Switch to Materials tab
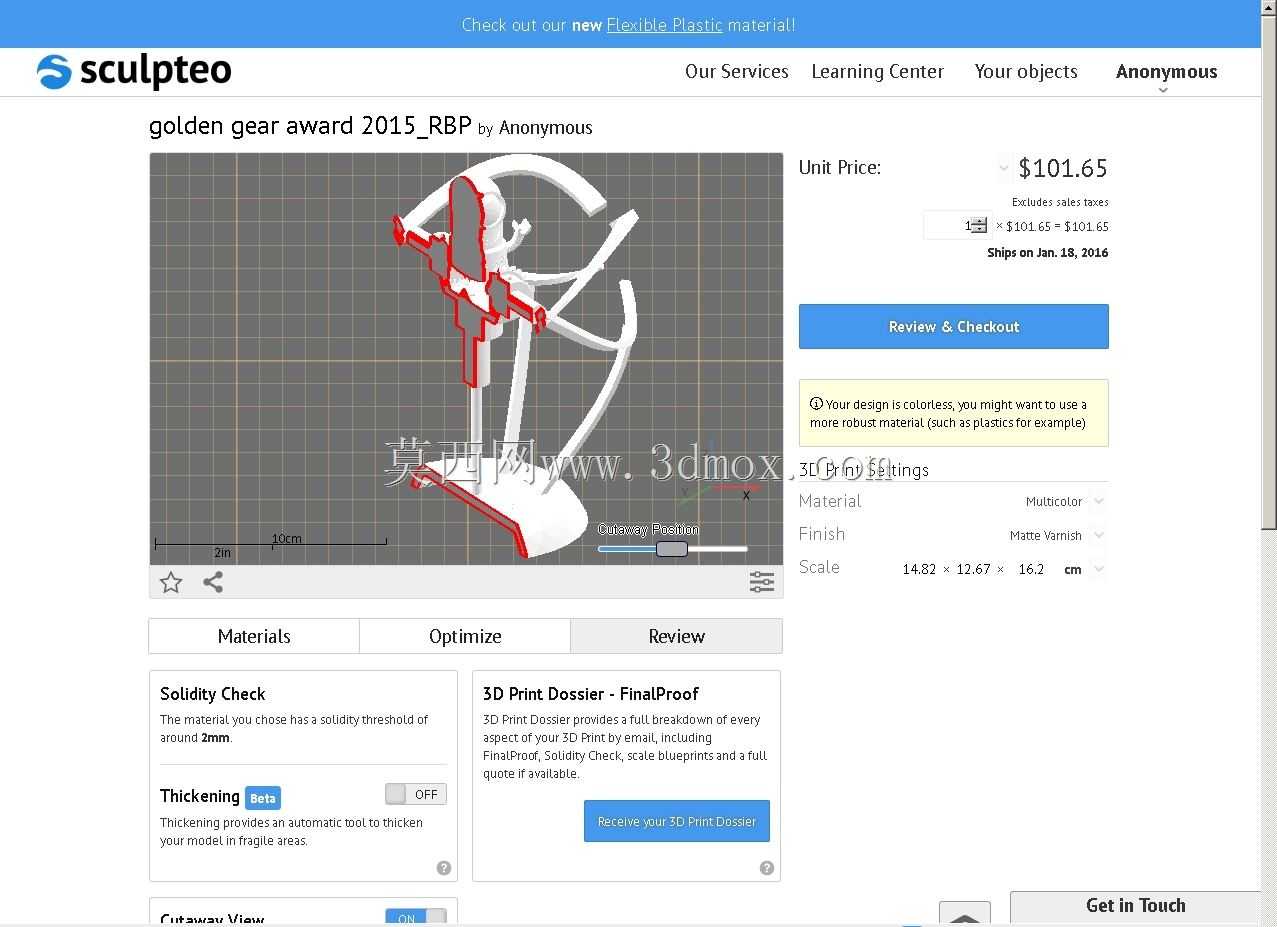1277x927 pixels. point(254,636)
